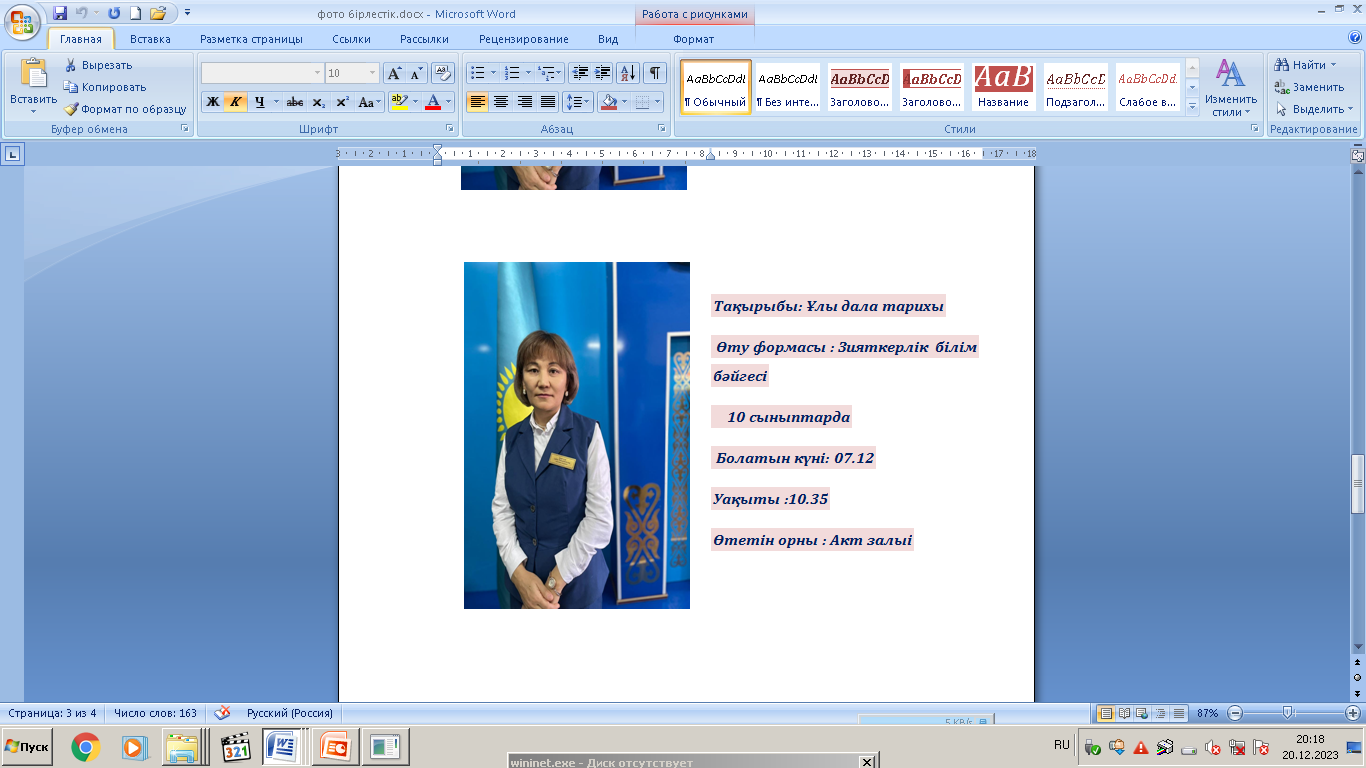
Task: Activate Формат по образцу format painter
Action: click(126, 109)
